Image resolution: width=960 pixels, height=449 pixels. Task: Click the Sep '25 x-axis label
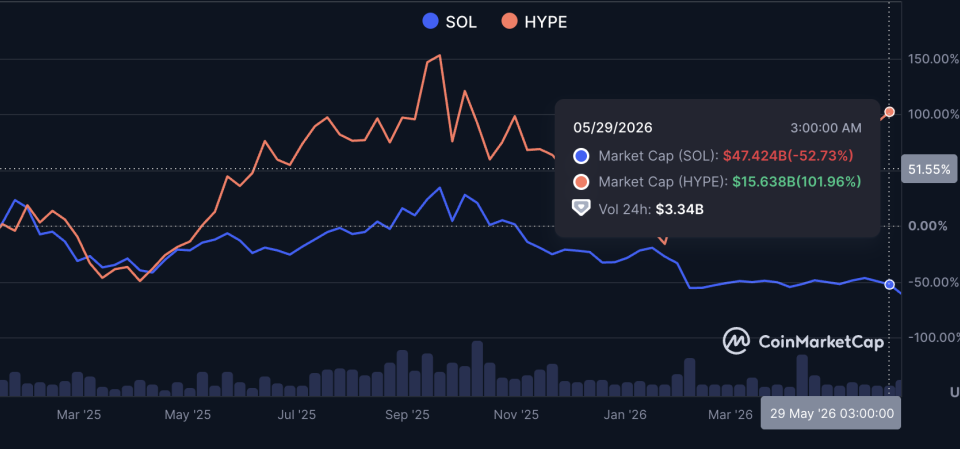pyautogui.click(x=407, y=415)
